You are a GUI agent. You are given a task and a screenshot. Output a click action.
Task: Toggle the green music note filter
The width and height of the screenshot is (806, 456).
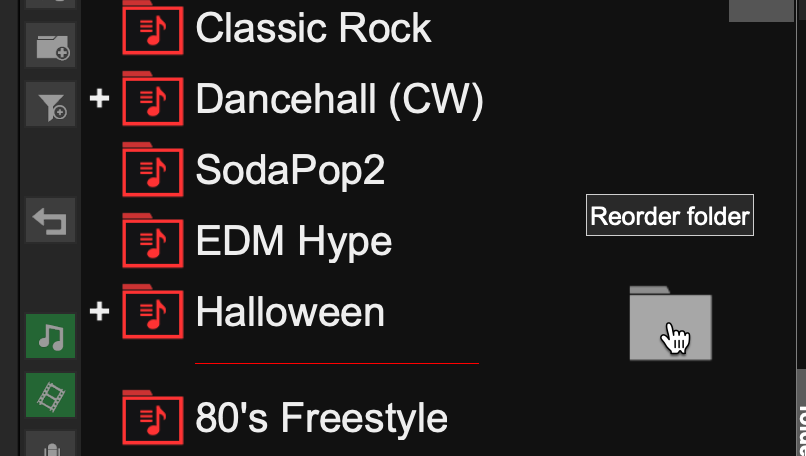click(x=50, y=336)
